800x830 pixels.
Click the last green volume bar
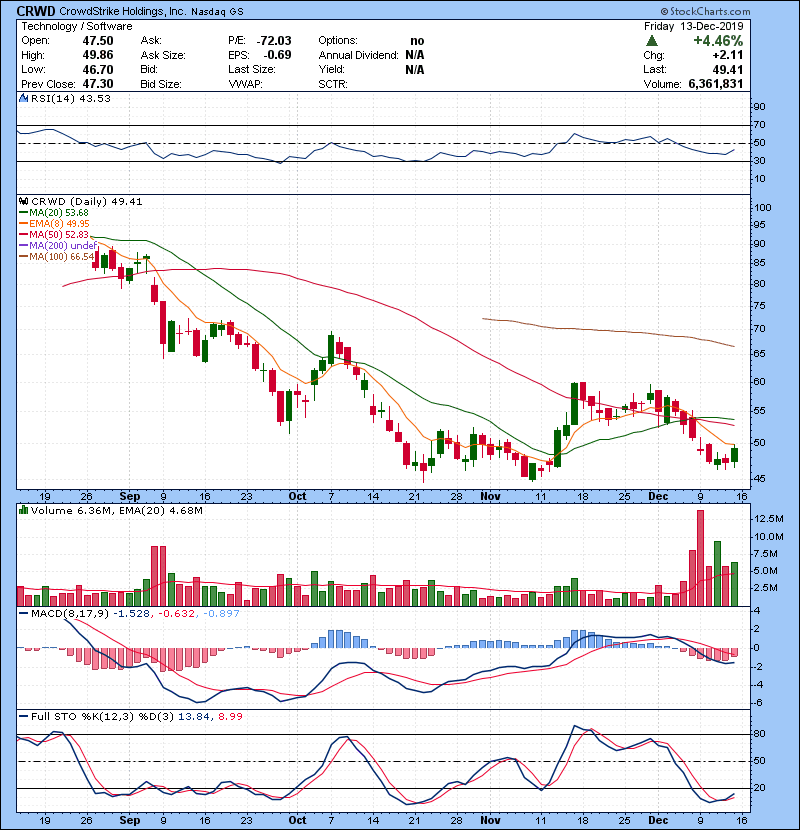coord(734,584)
